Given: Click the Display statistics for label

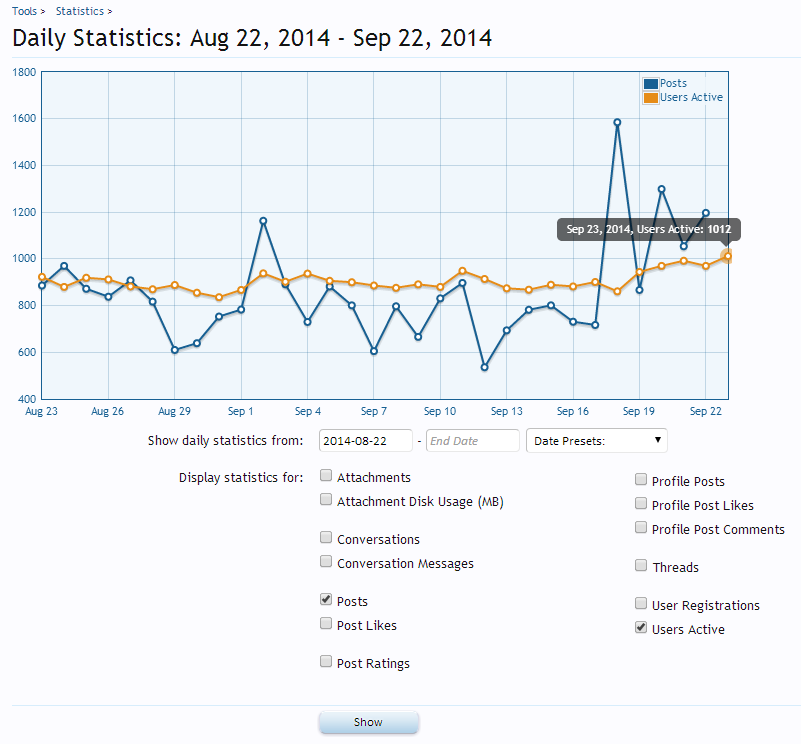Looking at the screenshot, I should [x=241, y=477].
